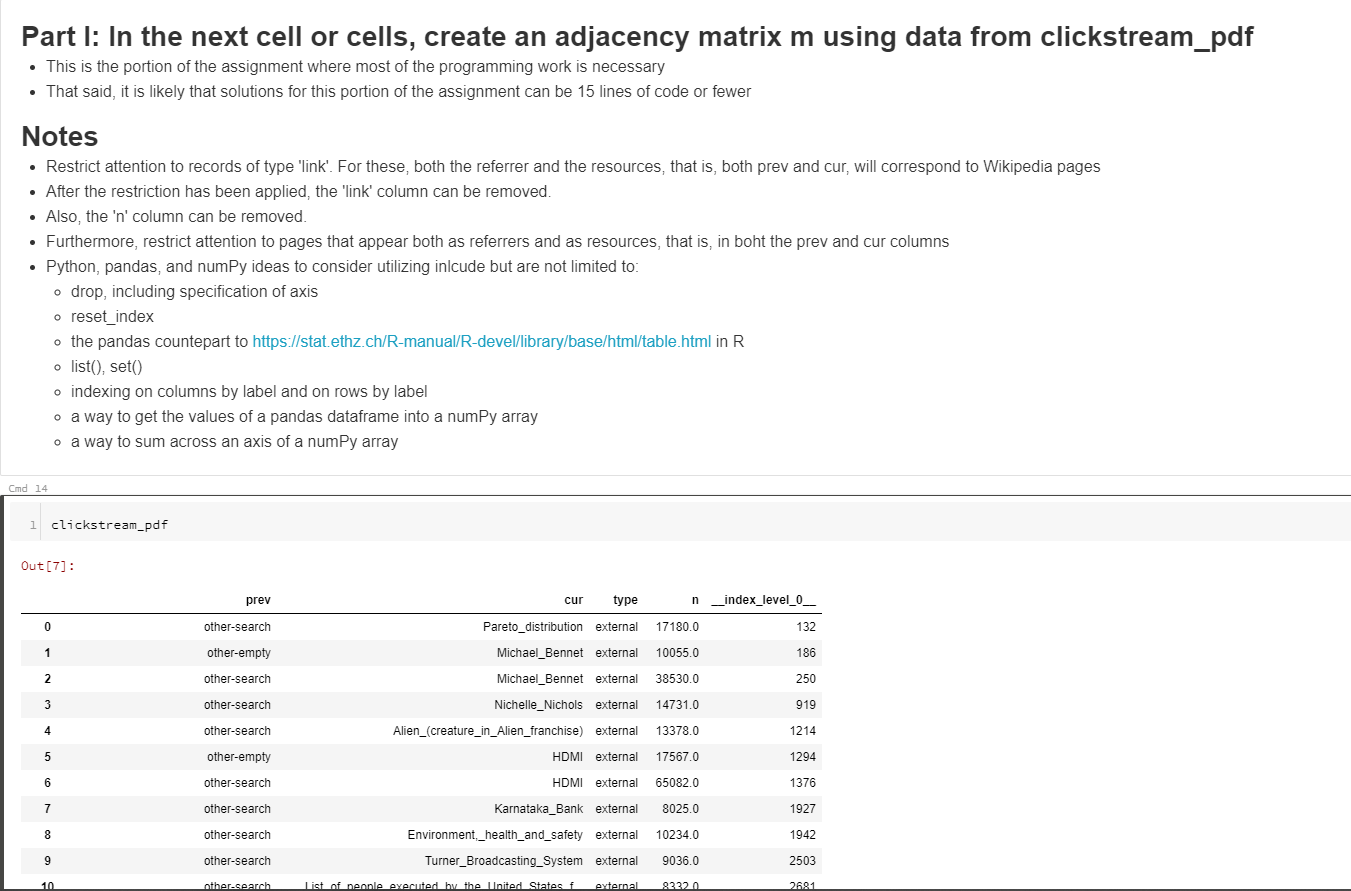Screen dimensions: 1351x891
Task: Select the 'Environment,_health_and_safety' cell
Action: coord(495,835)
